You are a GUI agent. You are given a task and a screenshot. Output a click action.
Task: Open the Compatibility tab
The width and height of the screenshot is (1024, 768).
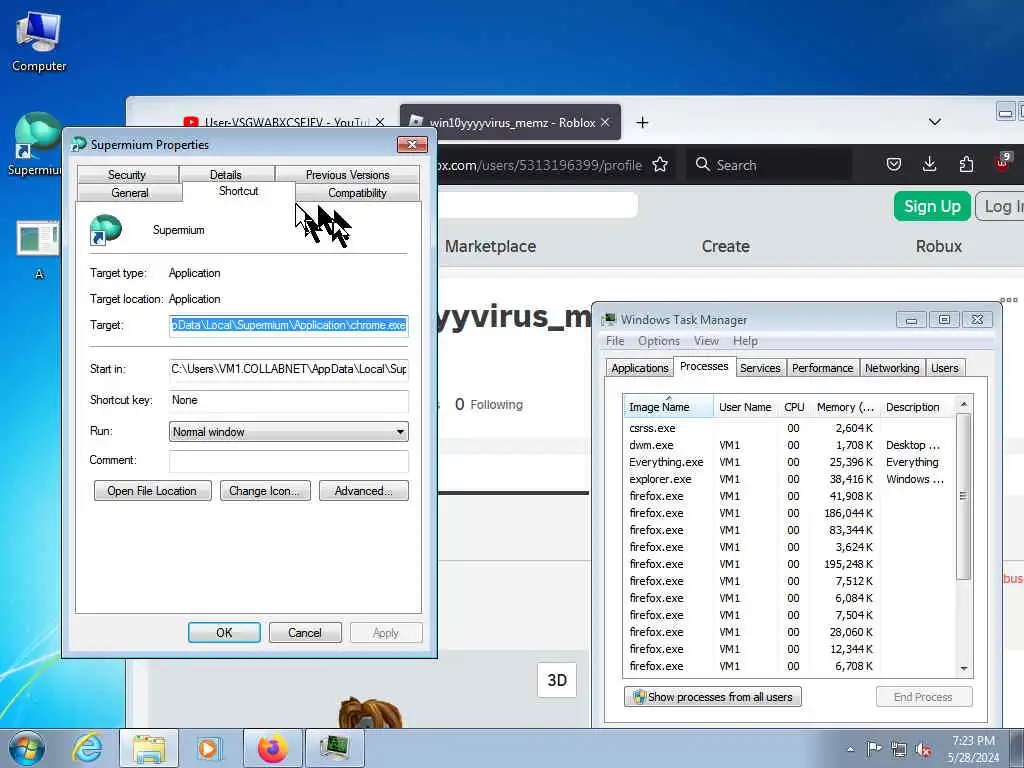point(357,193)
